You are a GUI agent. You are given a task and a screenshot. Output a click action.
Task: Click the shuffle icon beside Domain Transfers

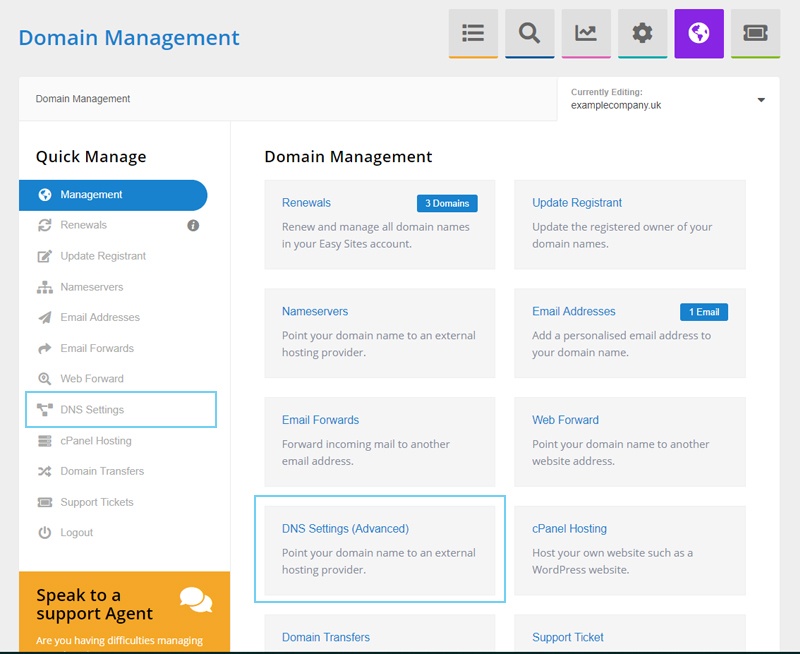point(45,471)
